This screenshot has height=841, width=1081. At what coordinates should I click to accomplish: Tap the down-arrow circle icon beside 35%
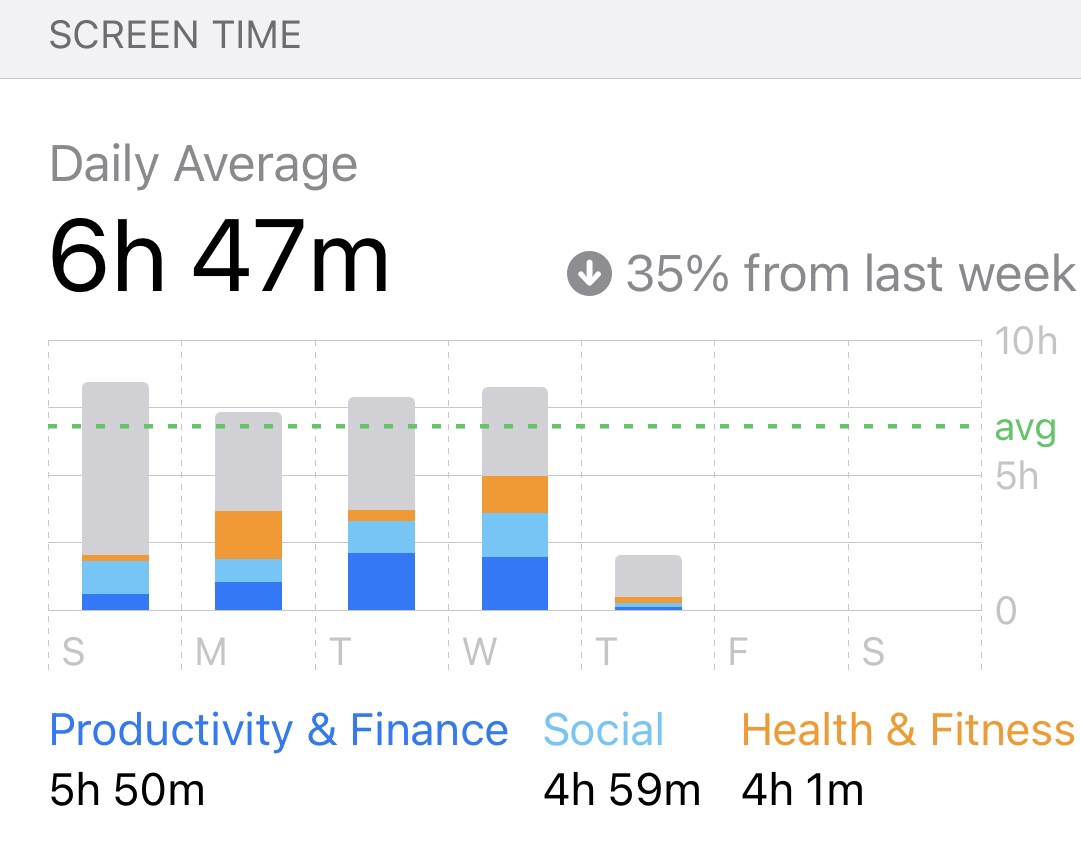589,275
